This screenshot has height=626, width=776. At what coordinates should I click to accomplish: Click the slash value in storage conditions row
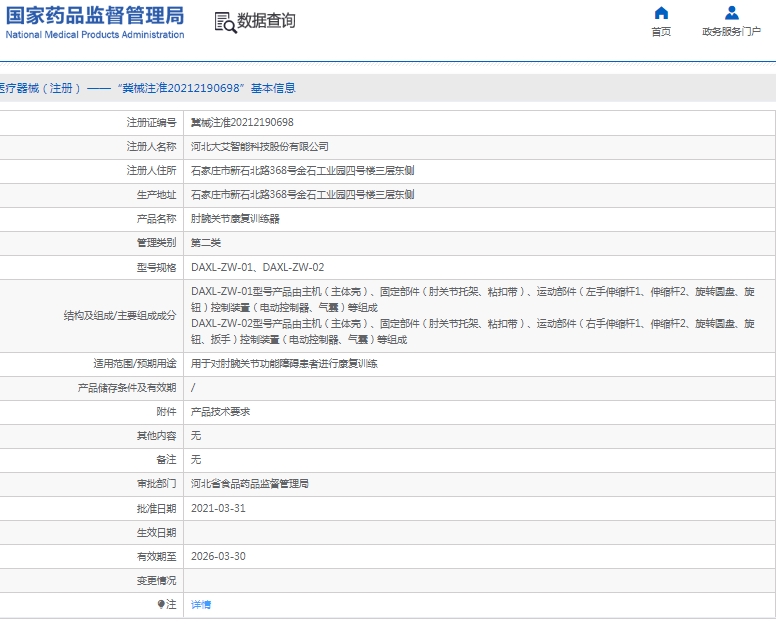pyautogui.click(x=193, y=388)
